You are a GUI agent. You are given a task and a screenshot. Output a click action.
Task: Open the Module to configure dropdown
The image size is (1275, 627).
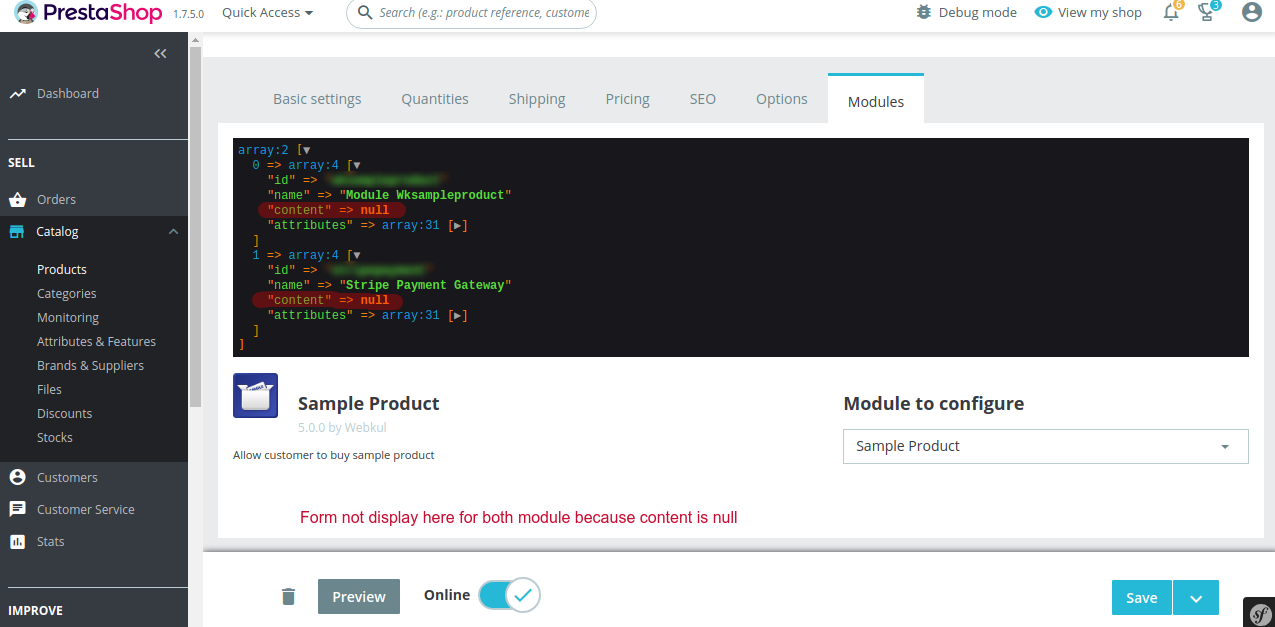[x=1045, y=446]
